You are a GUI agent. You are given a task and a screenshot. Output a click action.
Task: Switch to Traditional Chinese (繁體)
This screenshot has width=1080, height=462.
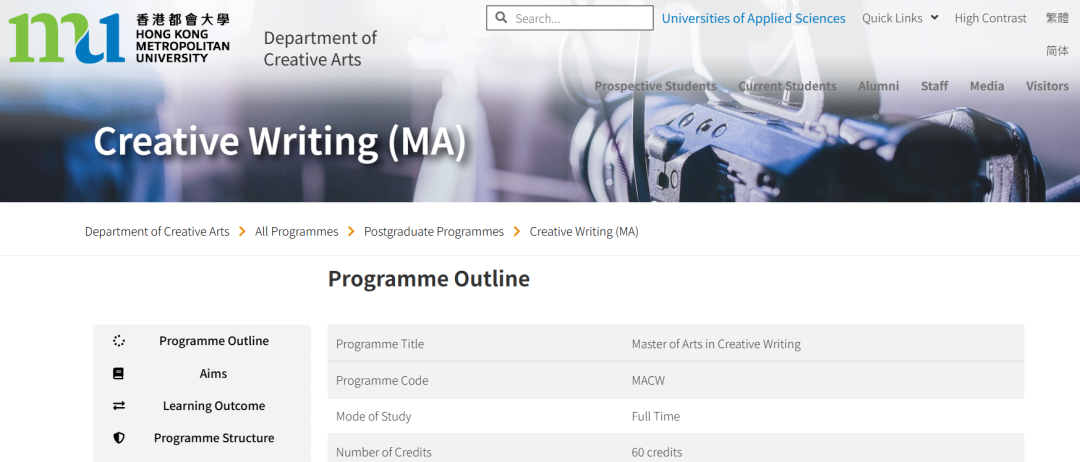(1057, 18)
